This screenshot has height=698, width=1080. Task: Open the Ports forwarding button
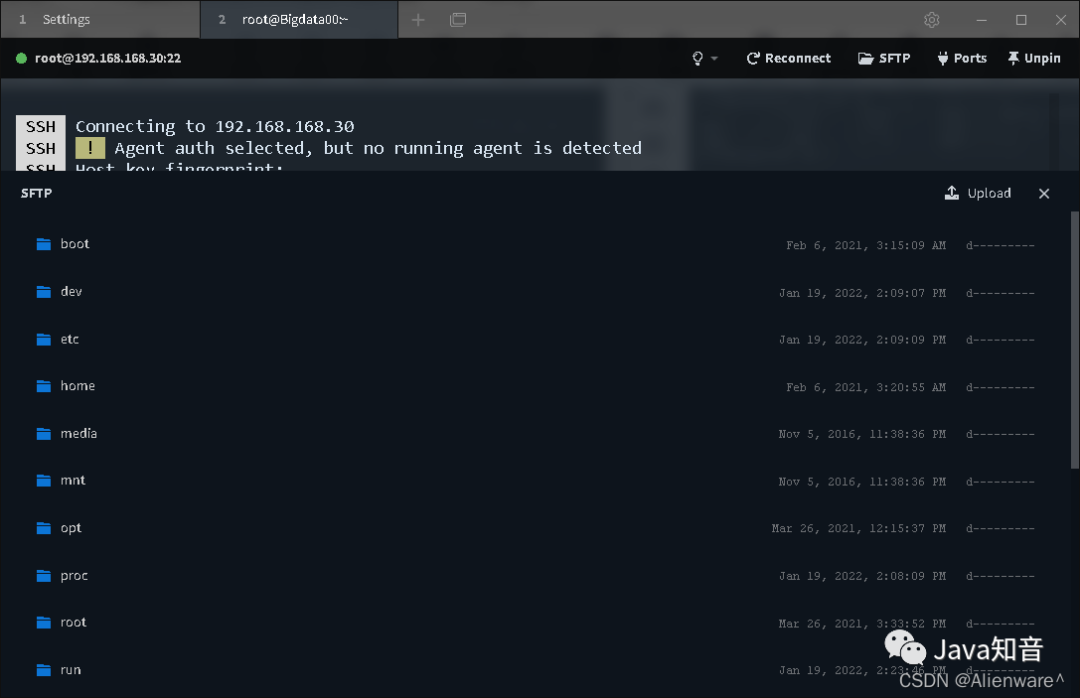pos(962,59)
